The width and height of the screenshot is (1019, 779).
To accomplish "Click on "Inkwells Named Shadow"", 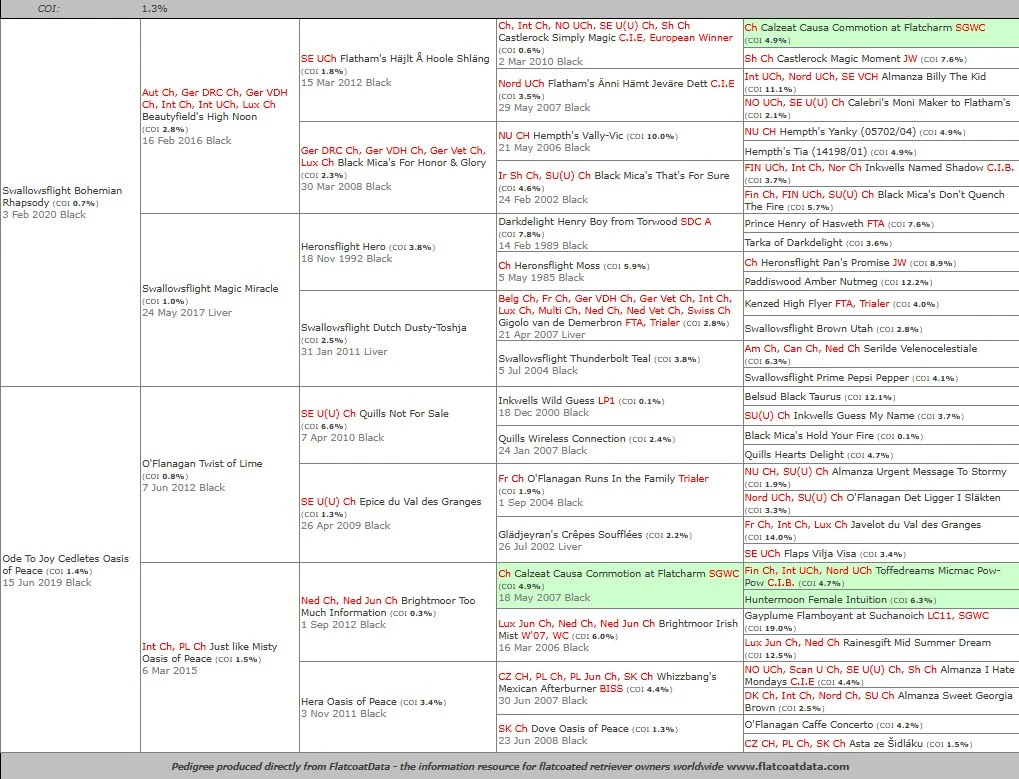I will click(924, 168).
